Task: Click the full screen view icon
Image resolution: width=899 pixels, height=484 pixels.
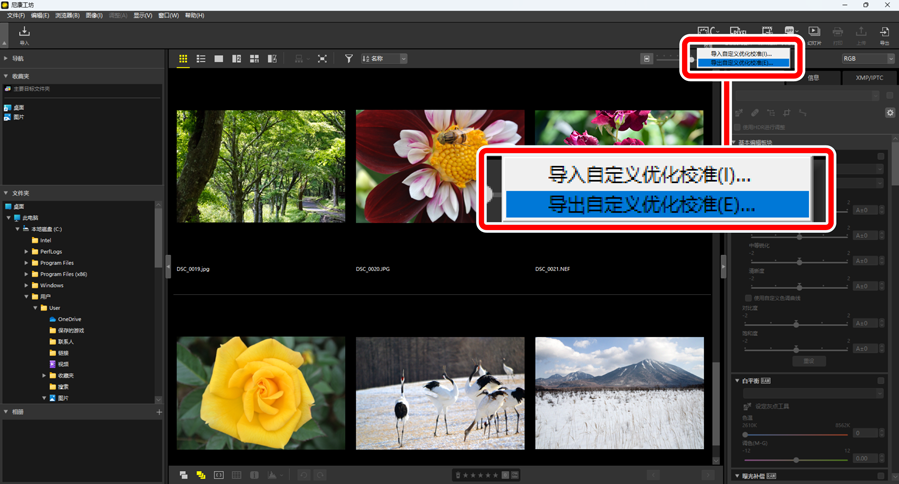Action: pyautogui.click(x=322, y=59)
